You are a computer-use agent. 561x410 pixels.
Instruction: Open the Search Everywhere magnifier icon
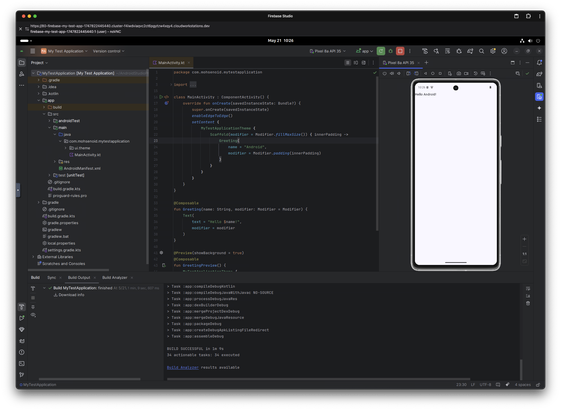(x=482, y=51)
